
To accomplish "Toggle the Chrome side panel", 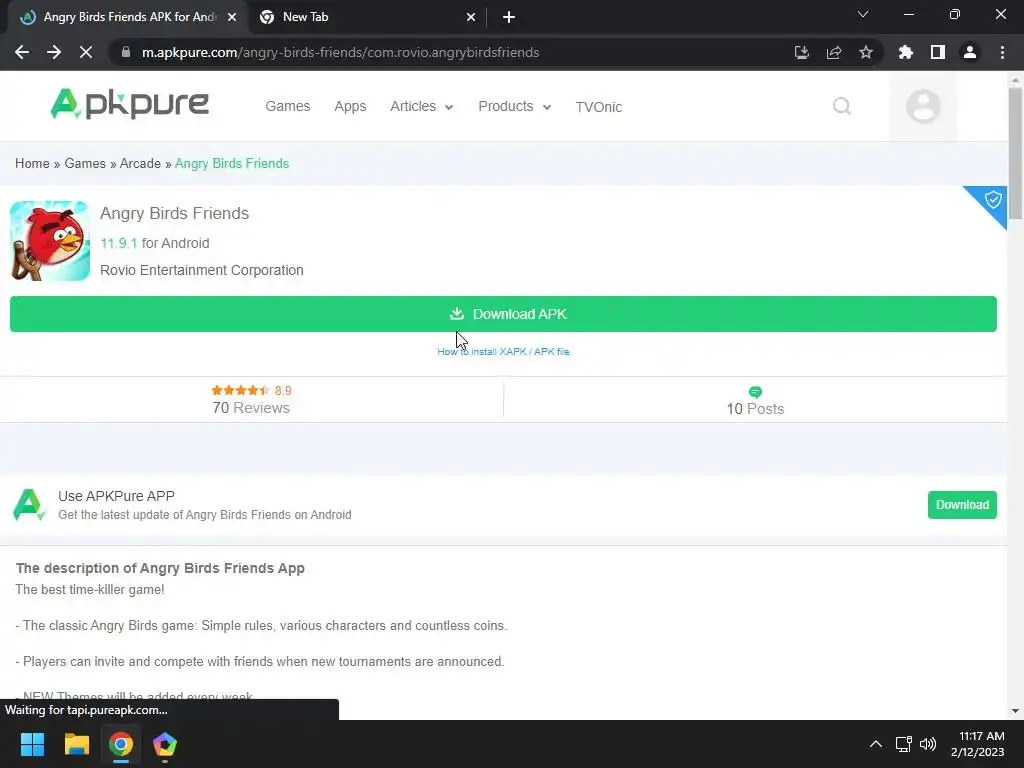I will [x=938, y=52].
